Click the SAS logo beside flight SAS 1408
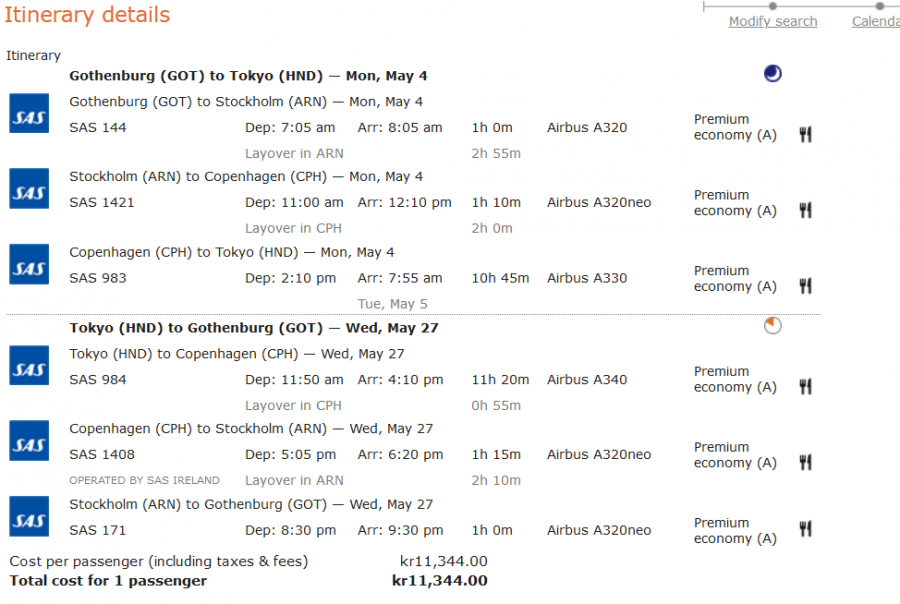This screenshot has width=900, height=604. [29, 442]
